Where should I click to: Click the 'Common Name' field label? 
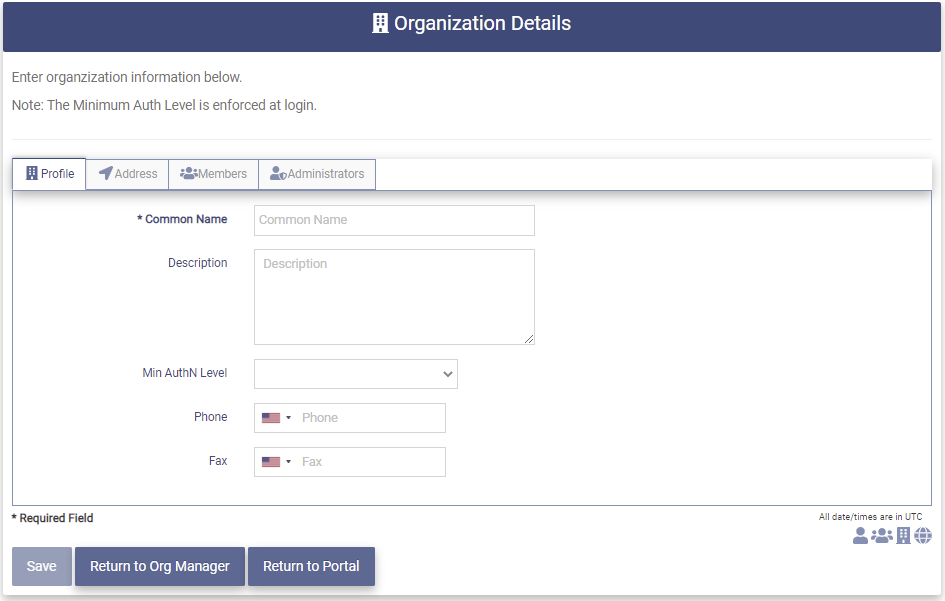pos(182,219)
